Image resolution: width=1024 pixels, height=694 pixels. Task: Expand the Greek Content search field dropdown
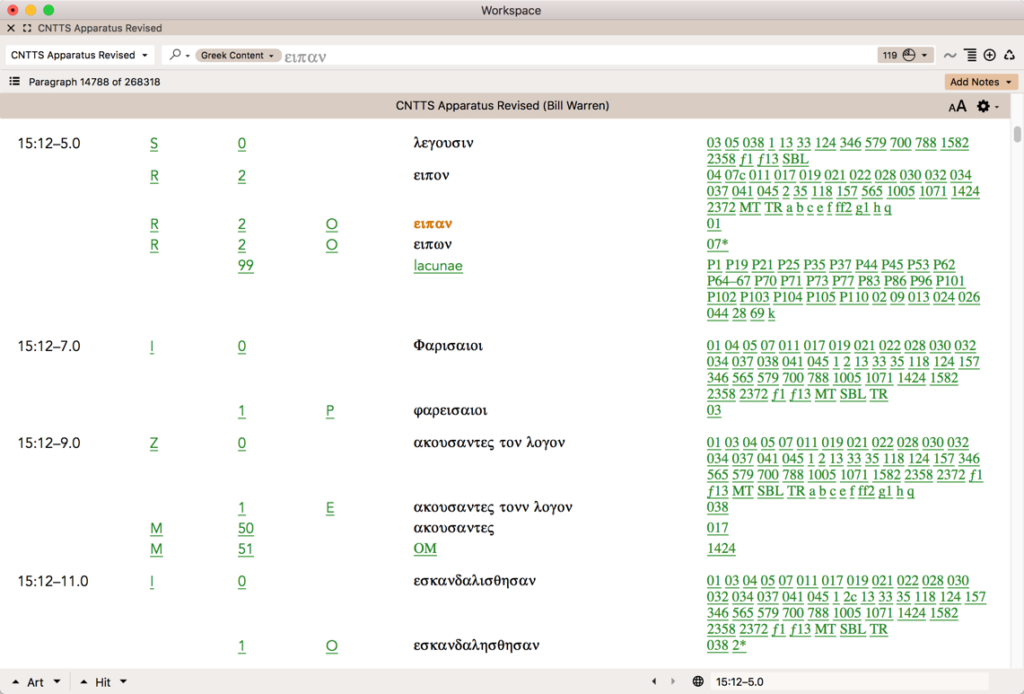tap(238, 55)
